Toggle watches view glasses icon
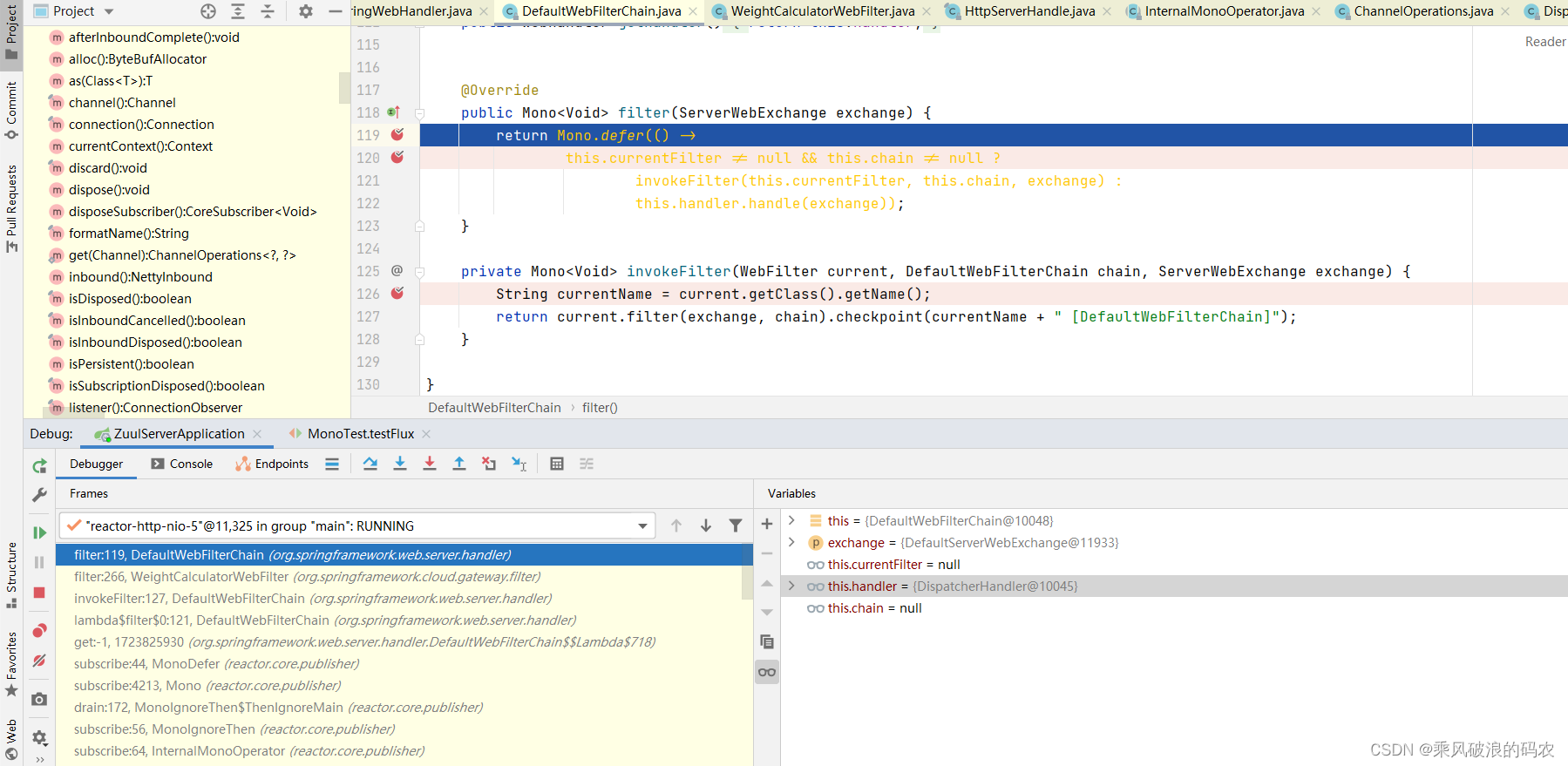 click(x=767, y=672)
